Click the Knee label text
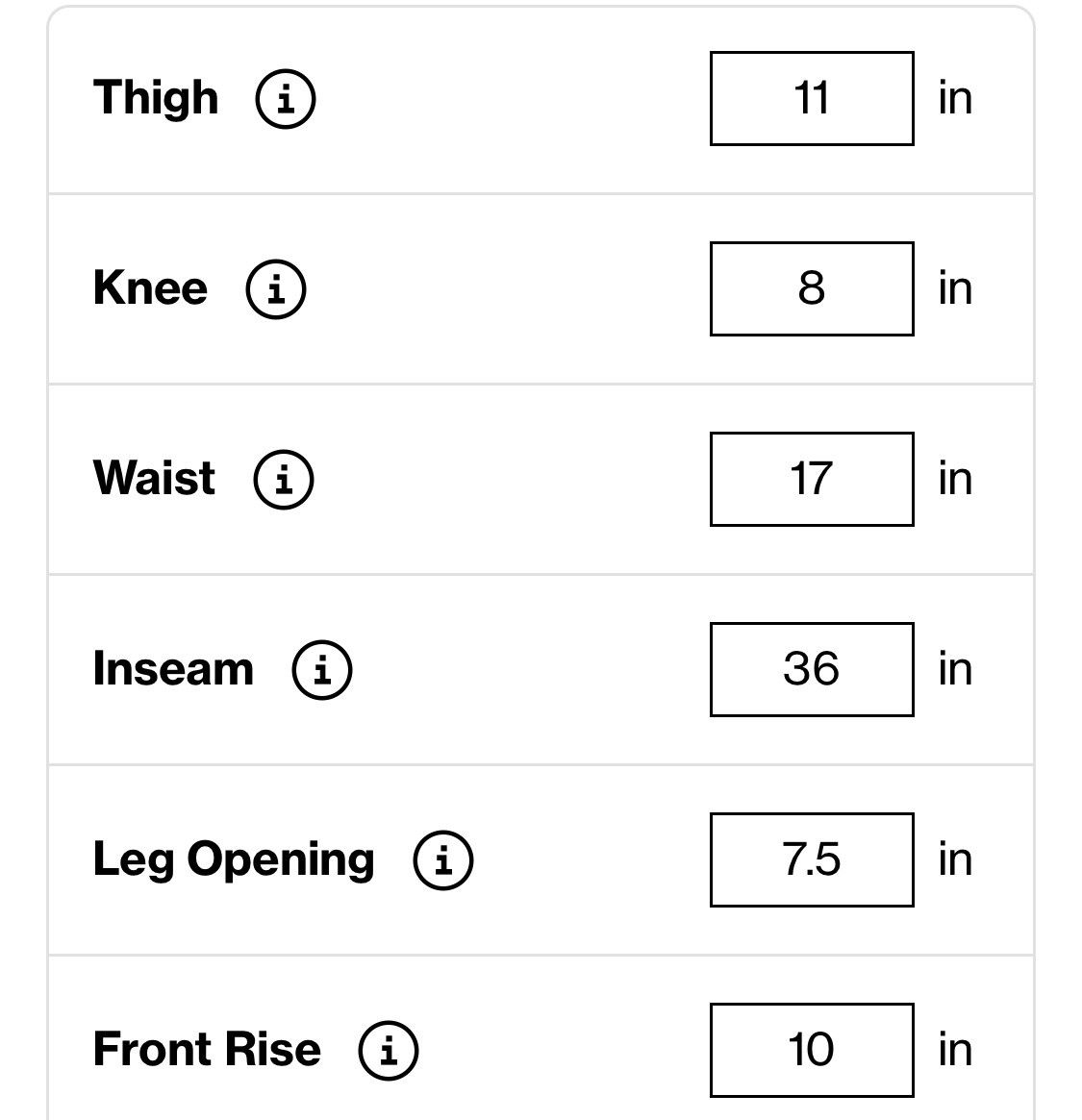 click(x=150, y=288)
